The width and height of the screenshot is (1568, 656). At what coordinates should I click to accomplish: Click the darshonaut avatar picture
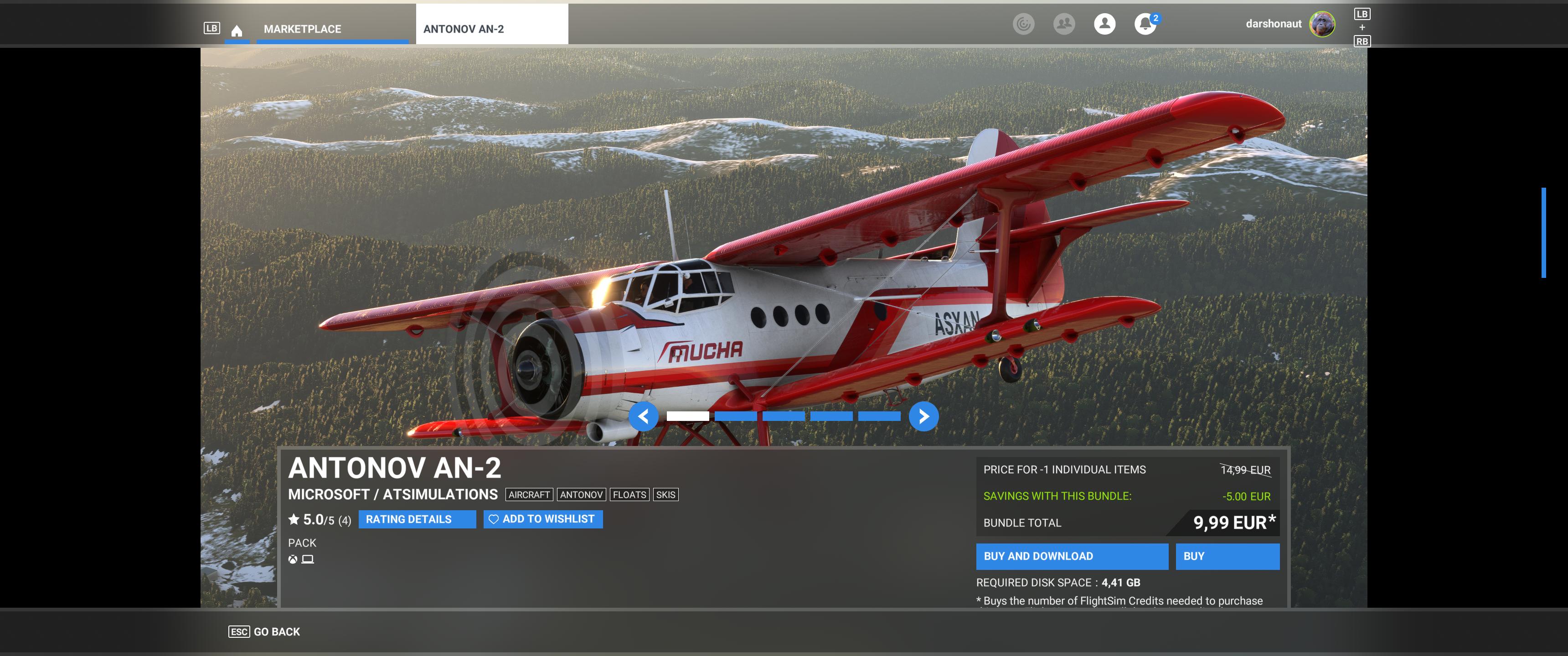[x=1322, y=24]
